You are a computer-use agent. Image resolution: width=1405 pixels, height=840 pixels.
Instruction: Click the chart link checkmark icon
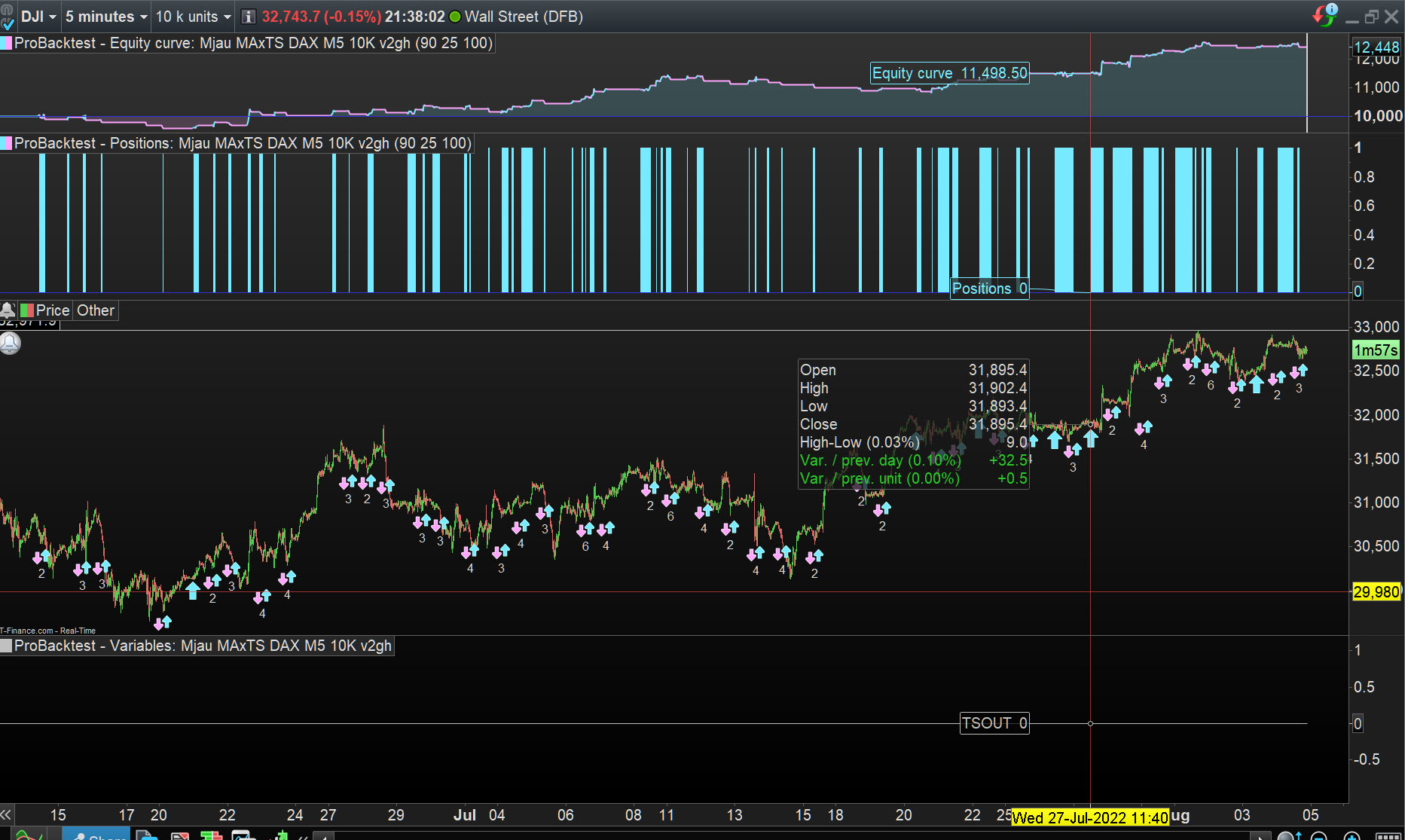[x=8, y=23]
